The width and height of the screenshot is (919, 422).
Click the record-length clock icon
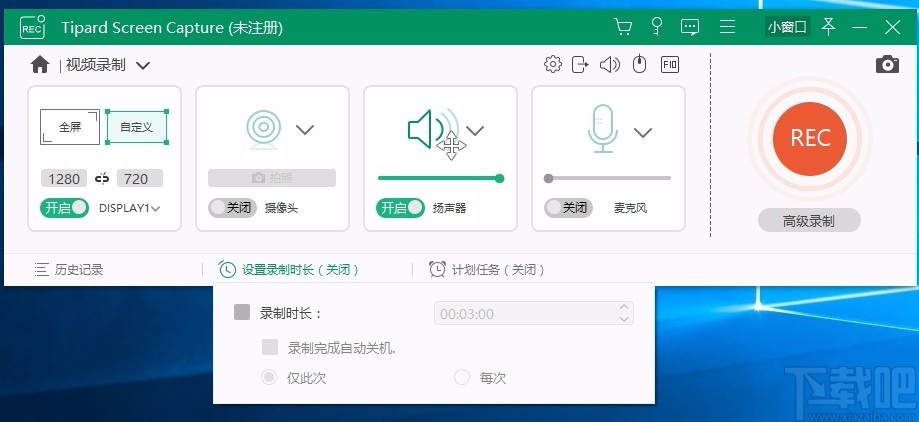[x=227, y=270]
